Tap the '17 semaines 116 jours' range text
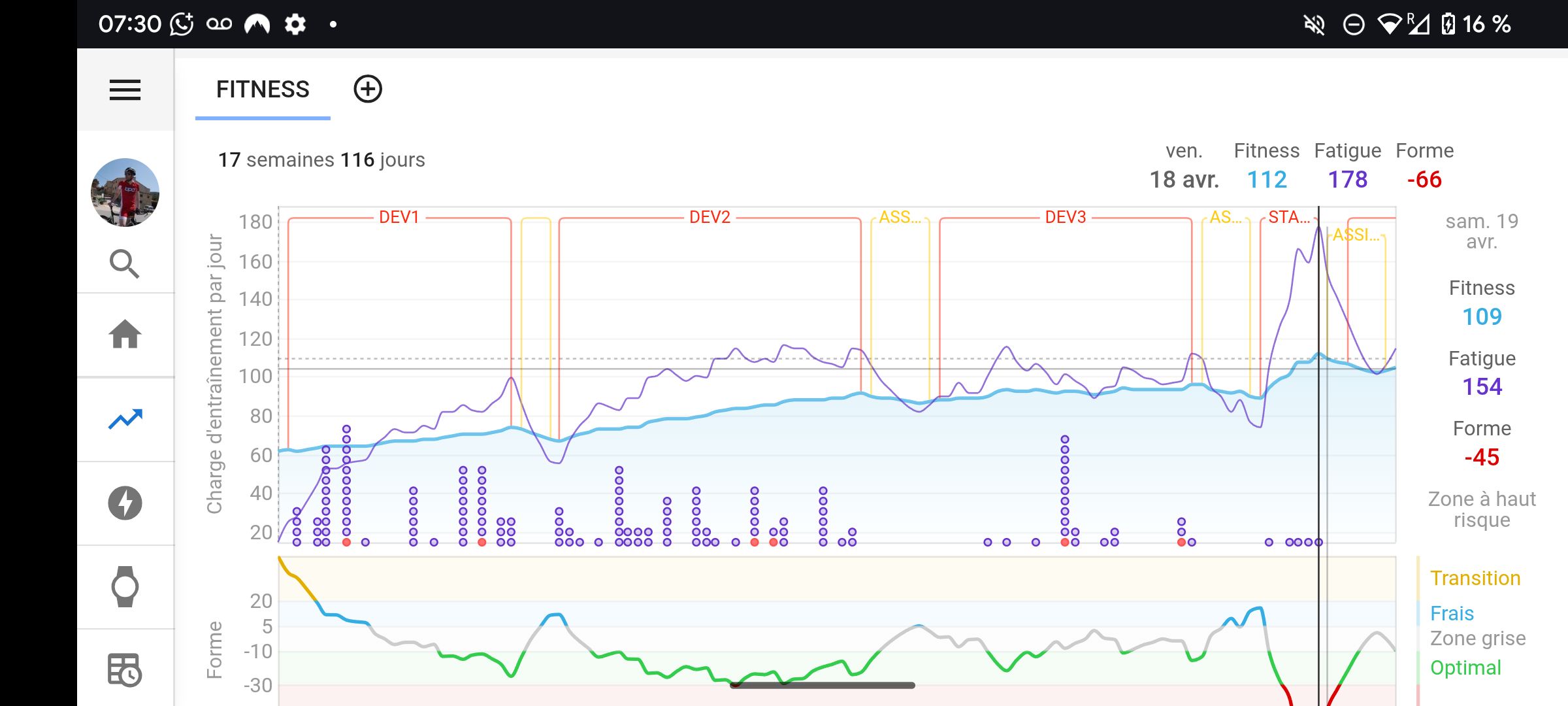Viewport: 1568px width, 706px height. point(321,160)
